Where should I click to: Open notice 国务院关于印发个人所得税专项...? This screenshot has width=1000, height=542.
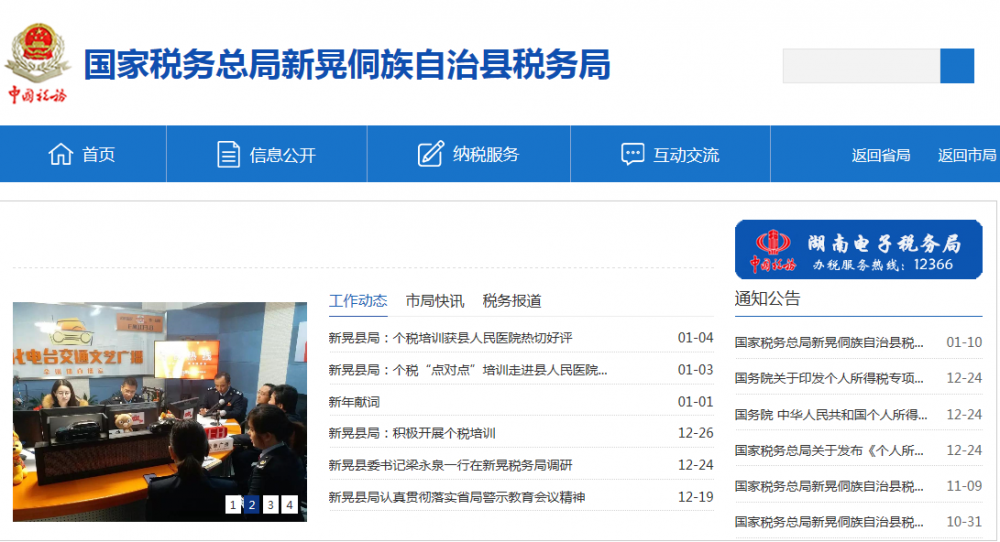tap(828, 378)
